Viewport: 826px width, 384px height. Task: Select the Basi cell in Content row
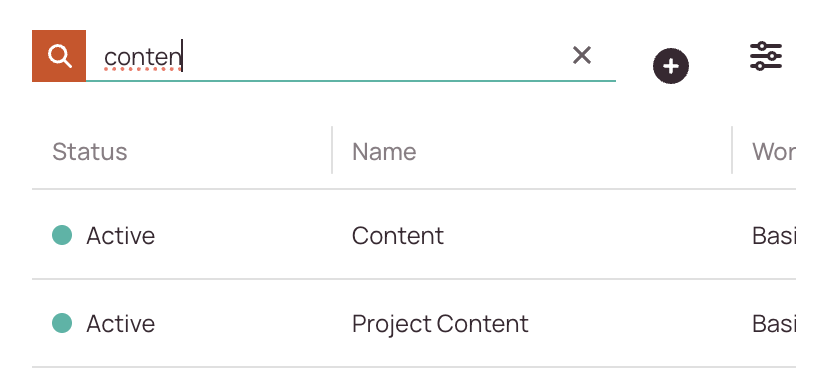[774, 235]
